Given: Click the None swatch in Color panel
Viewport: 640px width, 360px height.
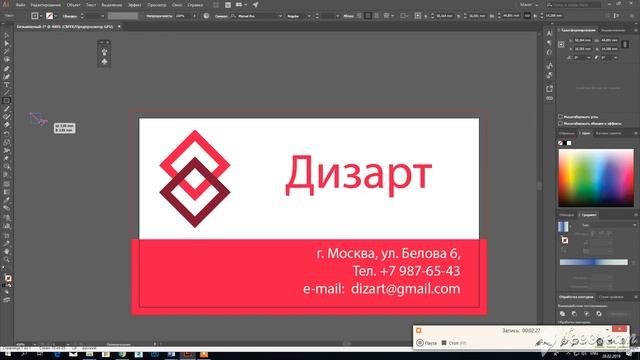Looking at the screenshot, I should click(x=560, y=143).
